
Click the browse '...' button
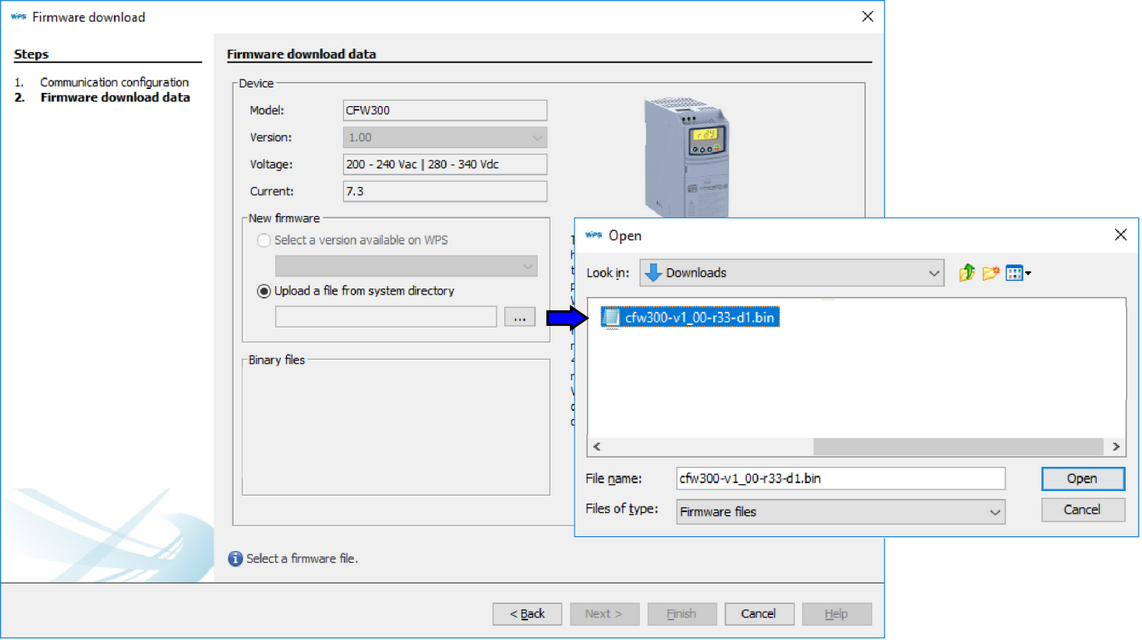tap(519, 318)
